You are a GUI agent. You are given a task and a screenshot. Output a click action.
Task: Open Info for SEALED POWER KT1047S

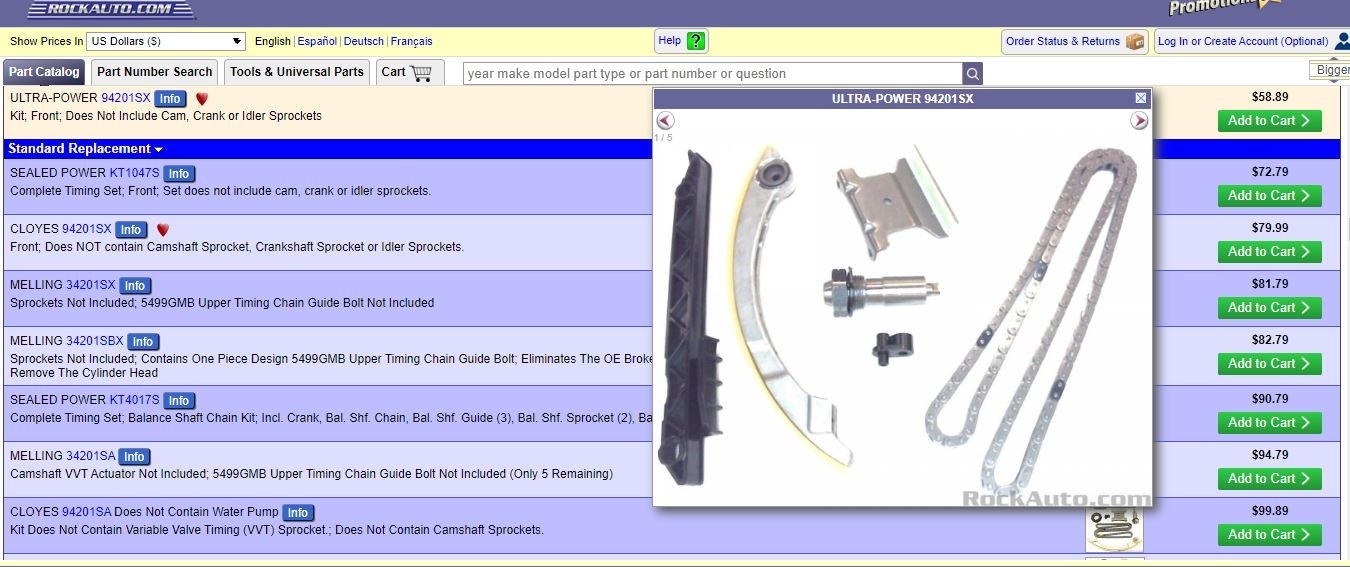[x=179, y=173]
